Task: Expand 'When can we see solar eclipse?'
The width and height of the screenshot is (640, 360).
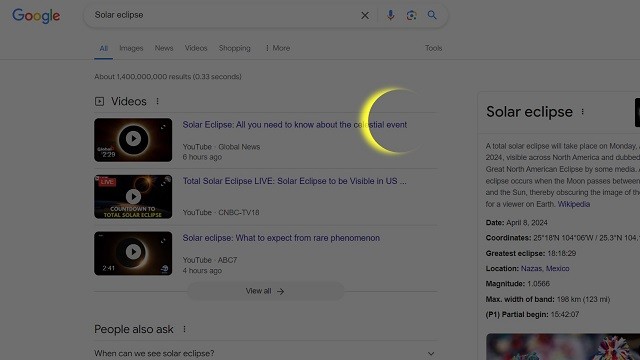Action: coord(265,353)
